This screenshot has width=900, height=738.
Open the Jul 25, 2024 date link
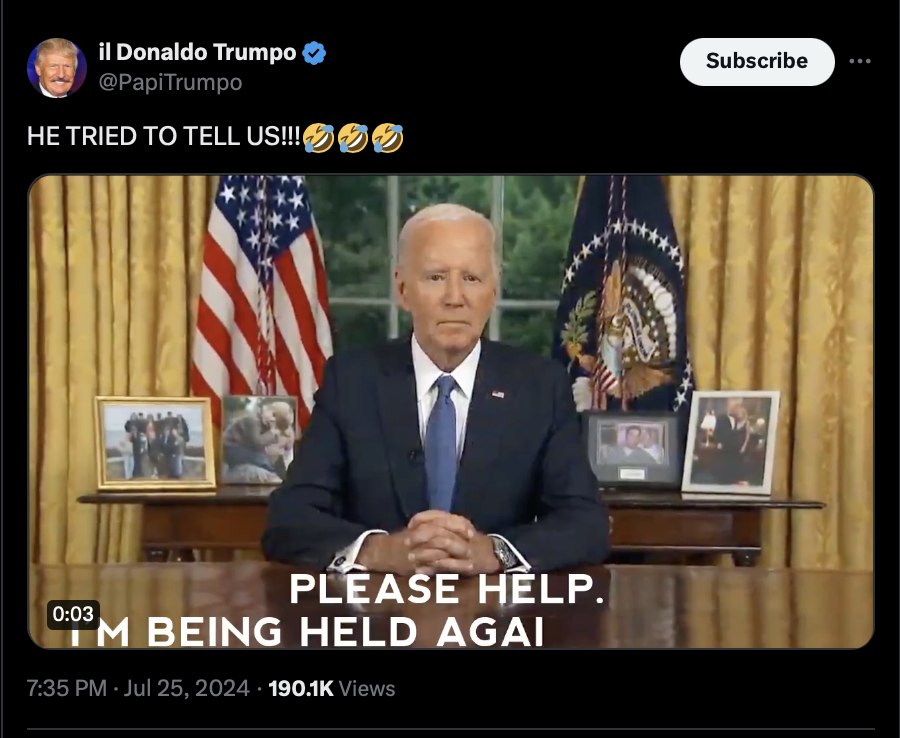[x=187, y=688]
